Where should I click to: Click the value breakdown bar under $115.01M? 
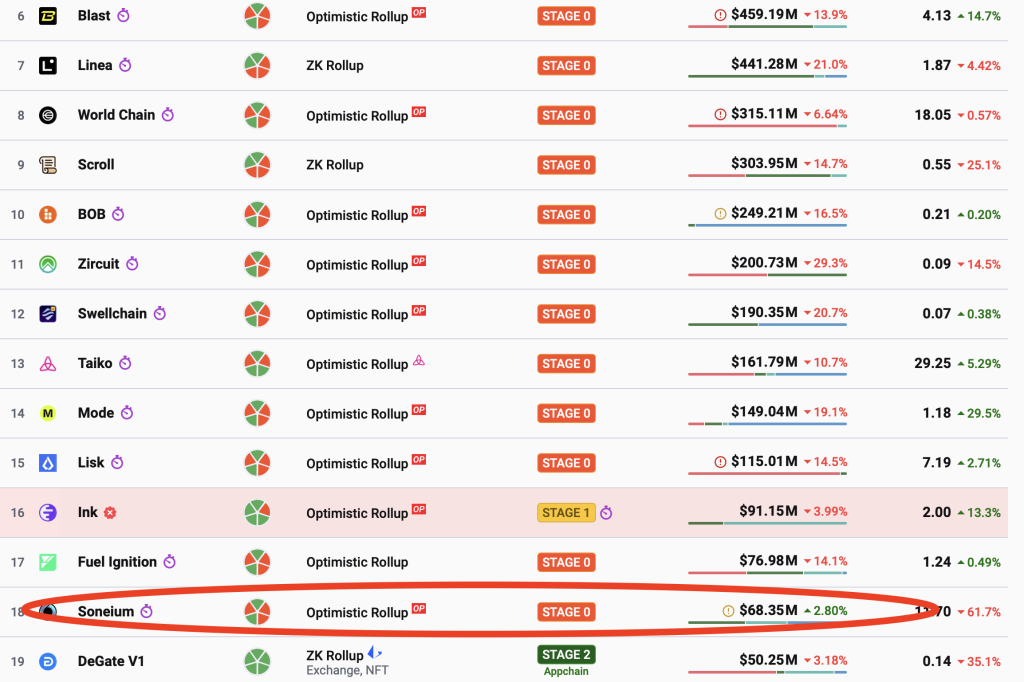(767, 474)
